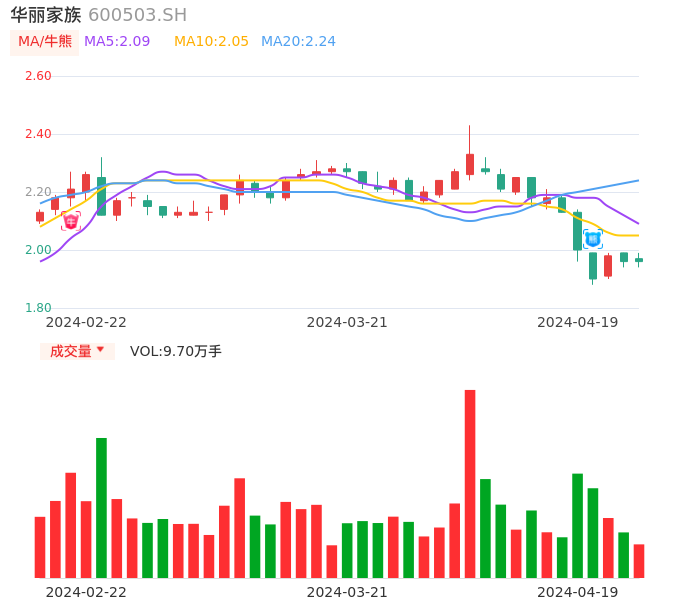Open the 成交量 indicator dropdown
Viewport: 686px width, 606px height.
tap(77, 351)
